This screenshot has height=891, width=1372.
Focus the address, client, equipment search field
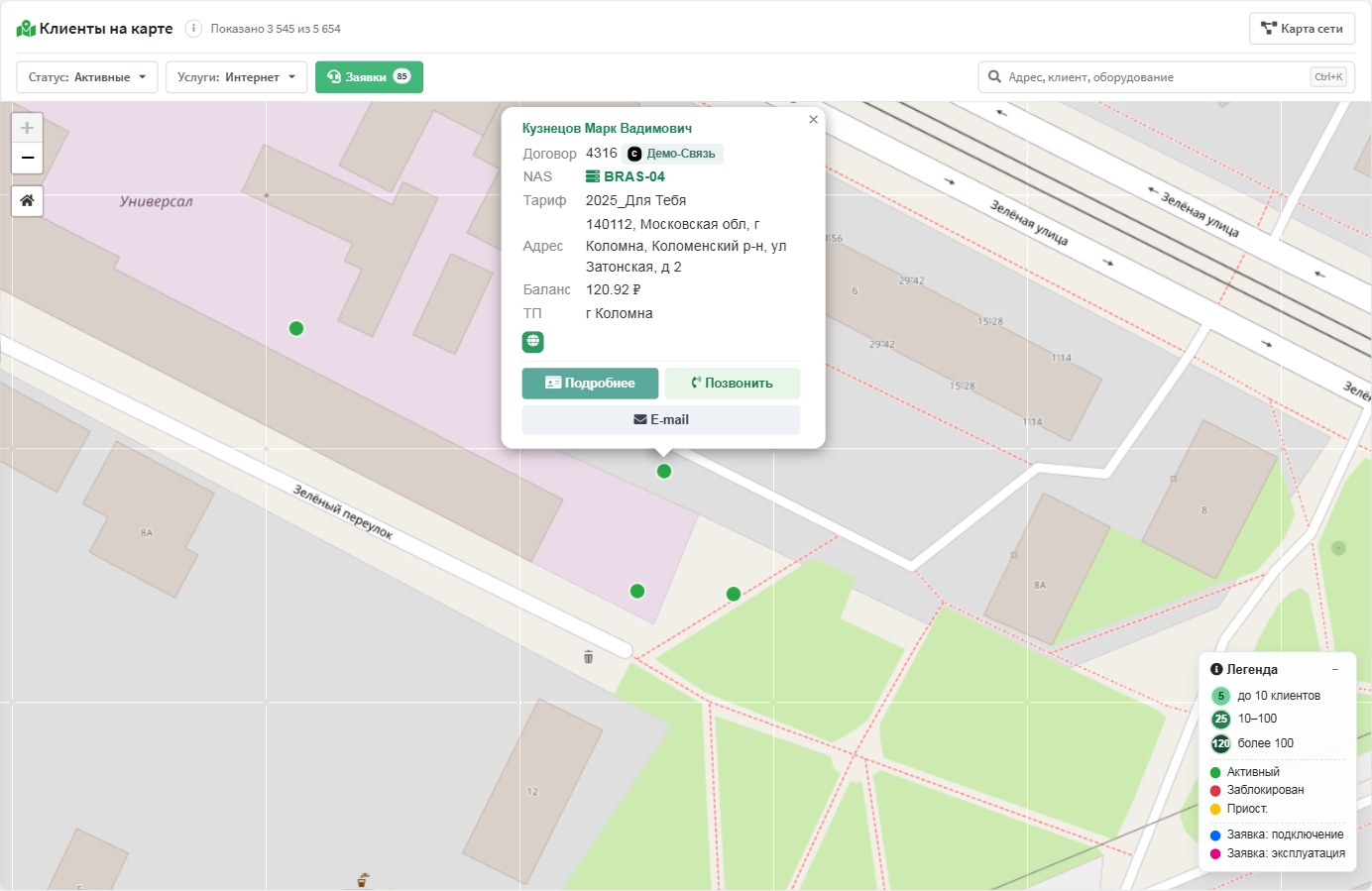[x=1166, y=77]
